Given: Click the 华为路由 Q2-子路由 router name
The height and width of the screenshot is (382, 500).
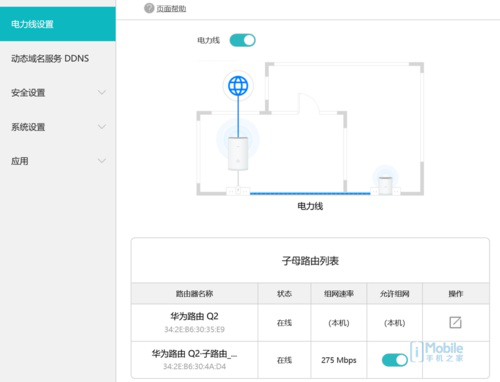Looking at the screenshot, I should pos(194,353).
